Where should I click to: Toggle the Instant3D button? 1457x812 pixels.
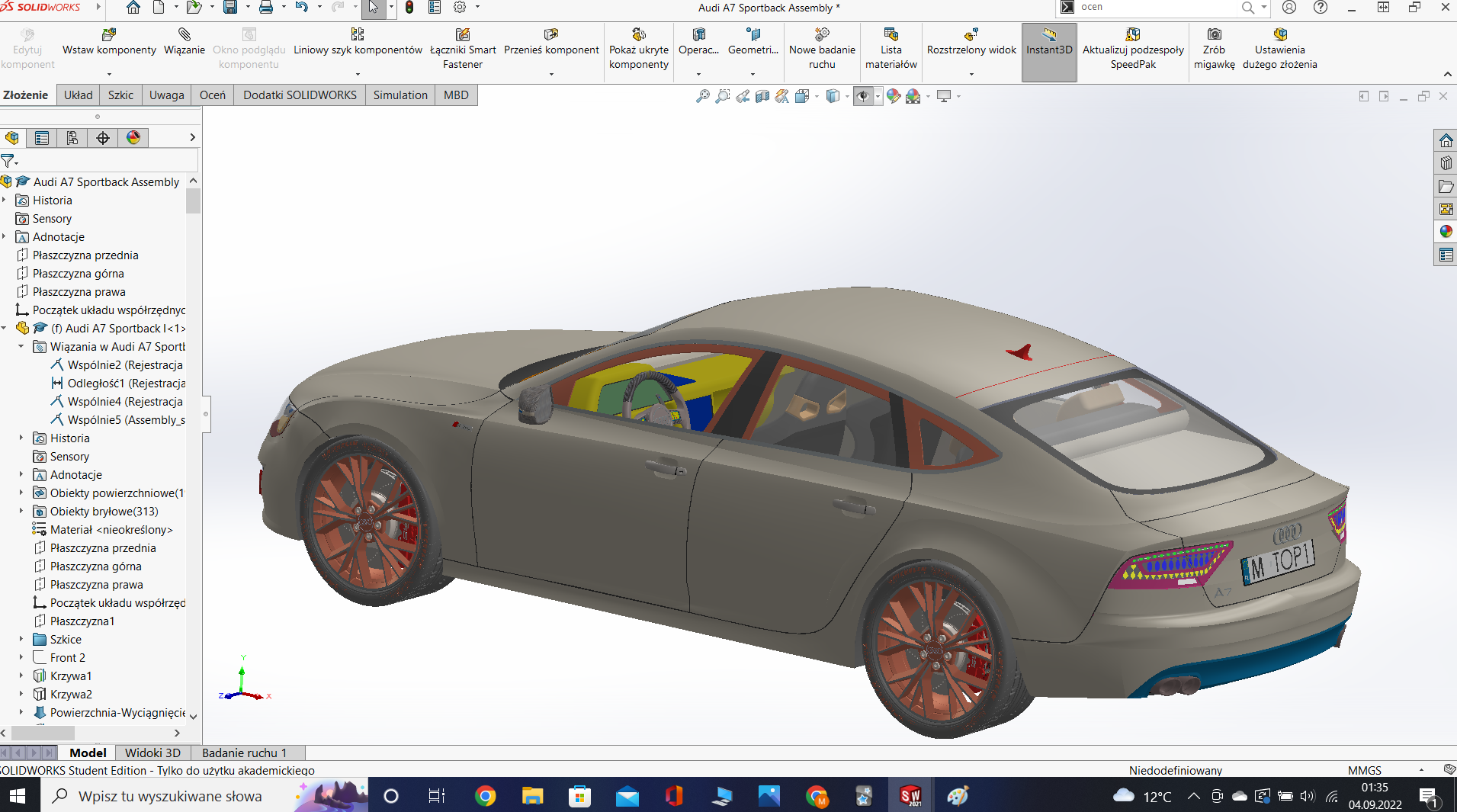click(x=1049, y=52)
